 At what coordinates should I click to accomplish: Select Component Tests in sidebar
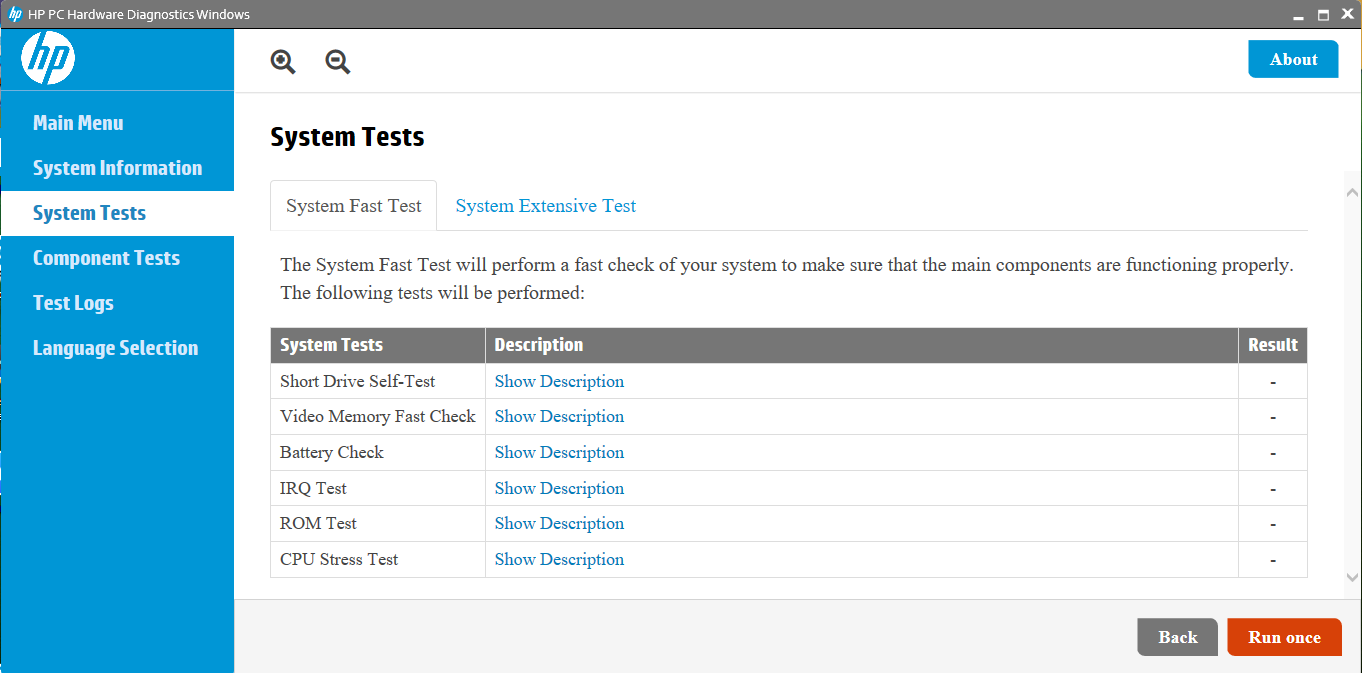[x=106, y=258]
